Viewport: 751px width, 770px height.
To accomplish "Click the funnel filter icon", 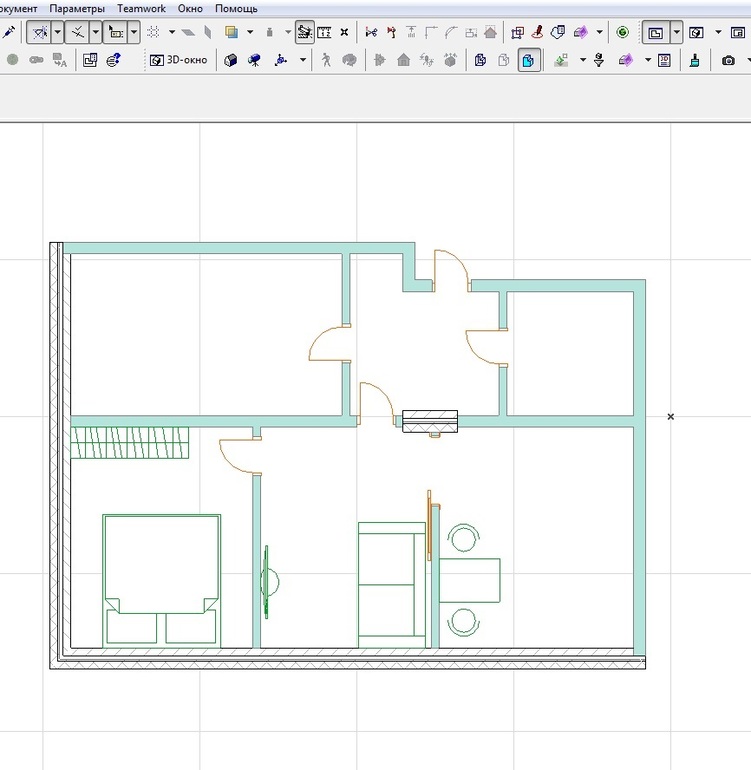I will [x=599, y=60].
